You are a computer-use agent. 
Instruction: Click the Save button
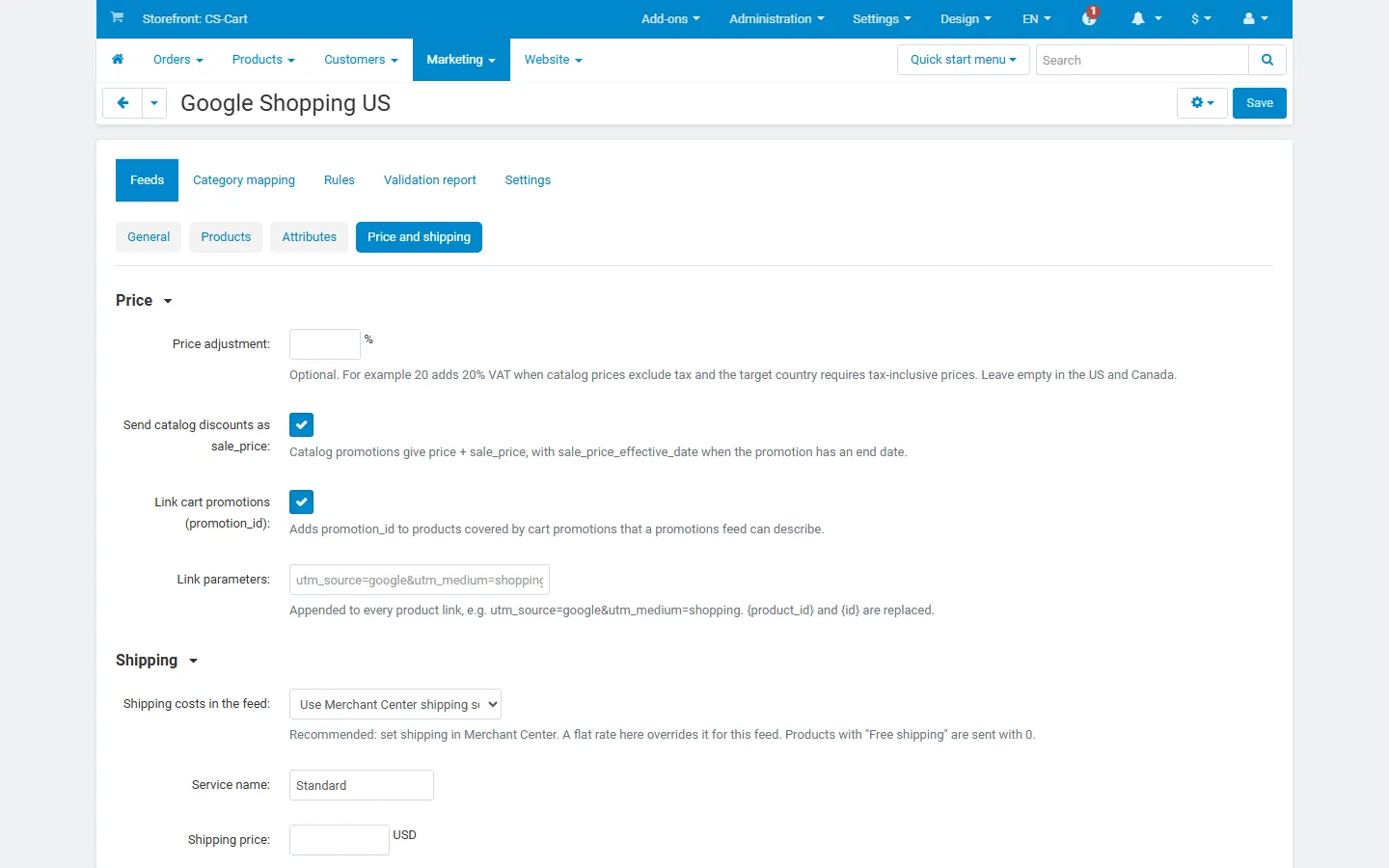pyautogui.click(x=1260, y=103)
